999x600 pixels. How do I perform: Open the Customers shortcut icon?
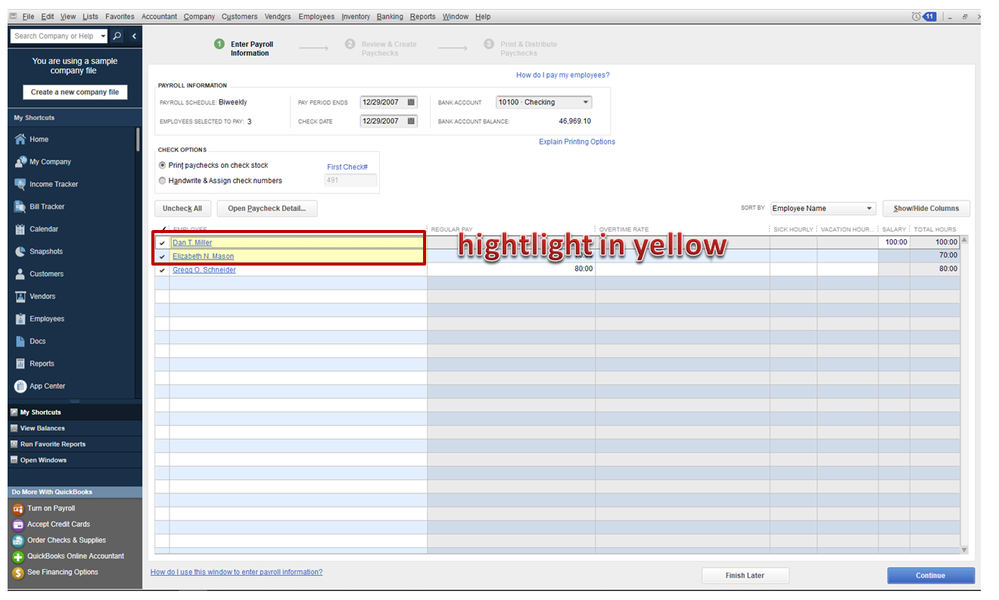tap(20, 274)
